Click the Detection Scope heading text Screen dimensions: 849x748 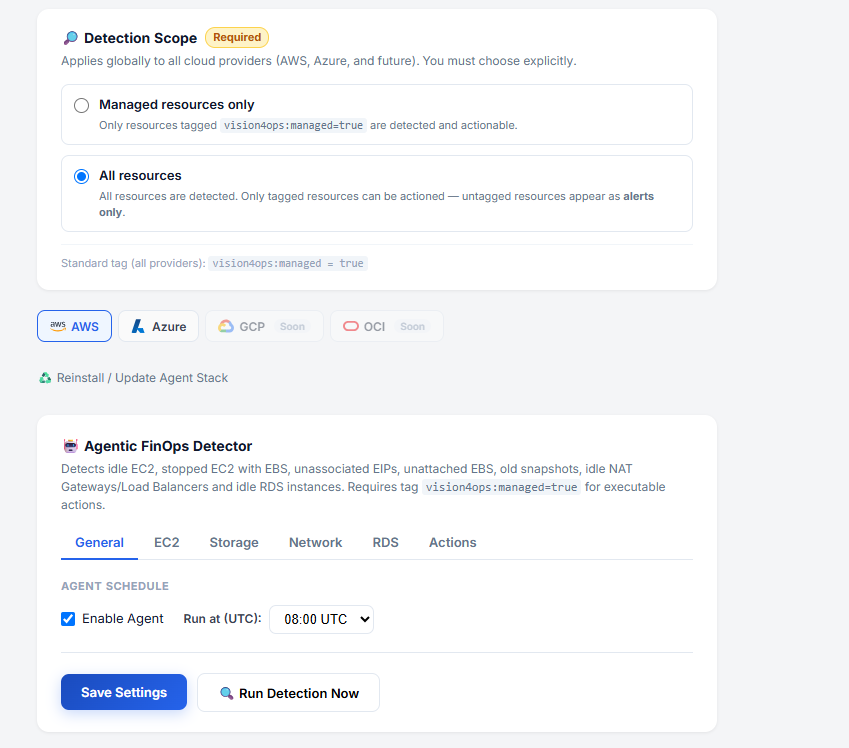point(141,38)
